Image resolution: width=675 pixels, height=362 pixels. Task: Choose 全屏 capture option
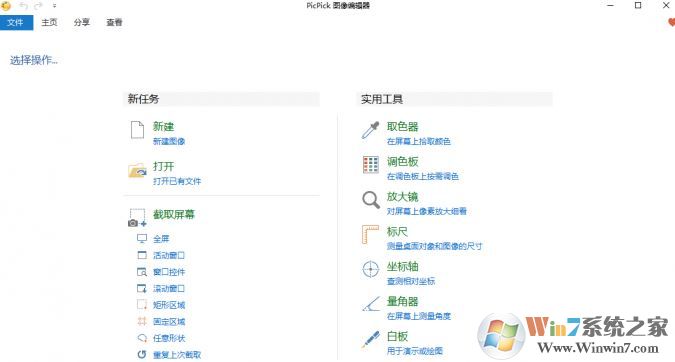(x=161, y=239)
